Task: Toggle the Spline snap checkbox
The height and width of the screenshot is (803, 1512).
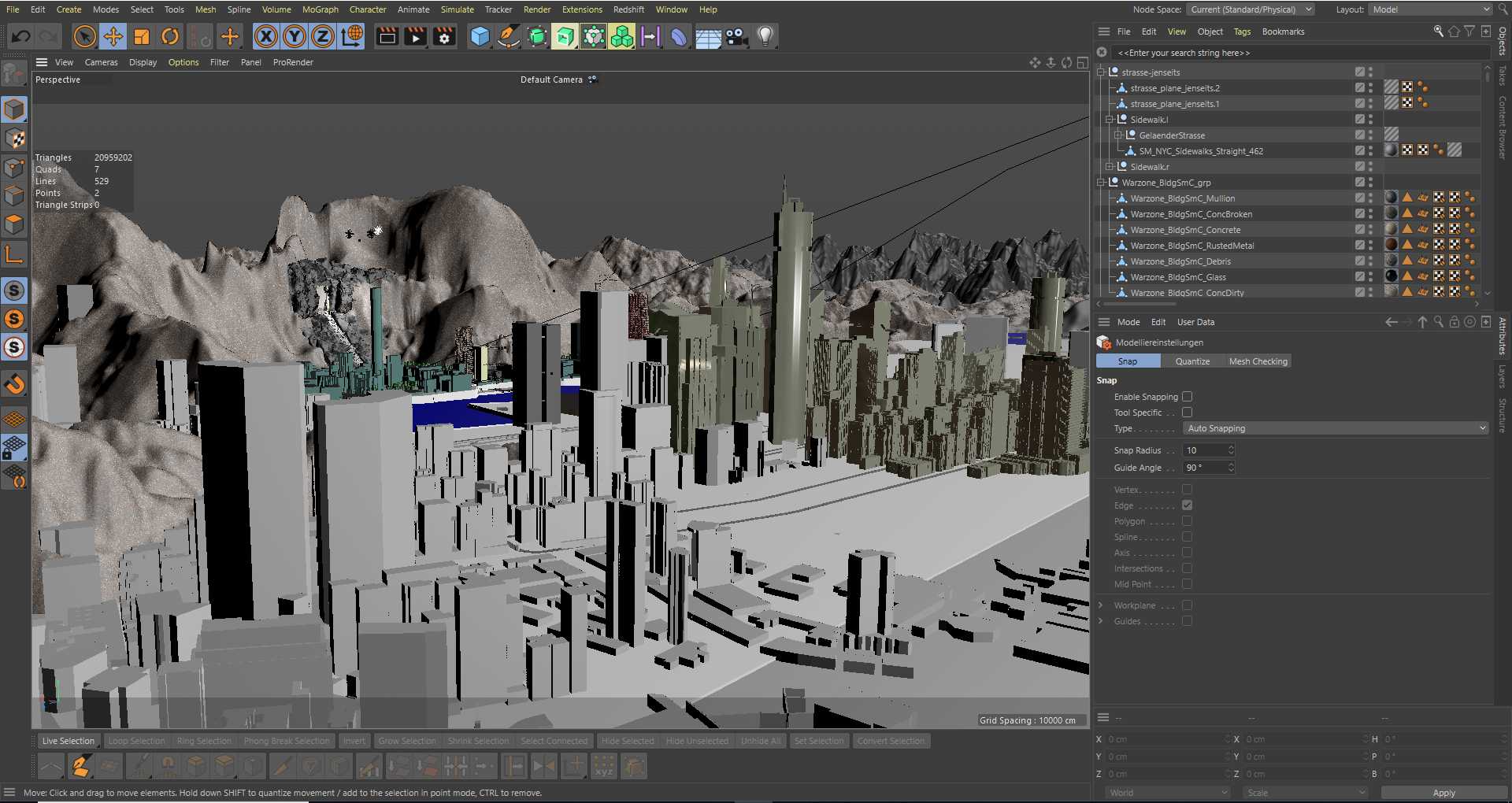Action: (1187, 537)
